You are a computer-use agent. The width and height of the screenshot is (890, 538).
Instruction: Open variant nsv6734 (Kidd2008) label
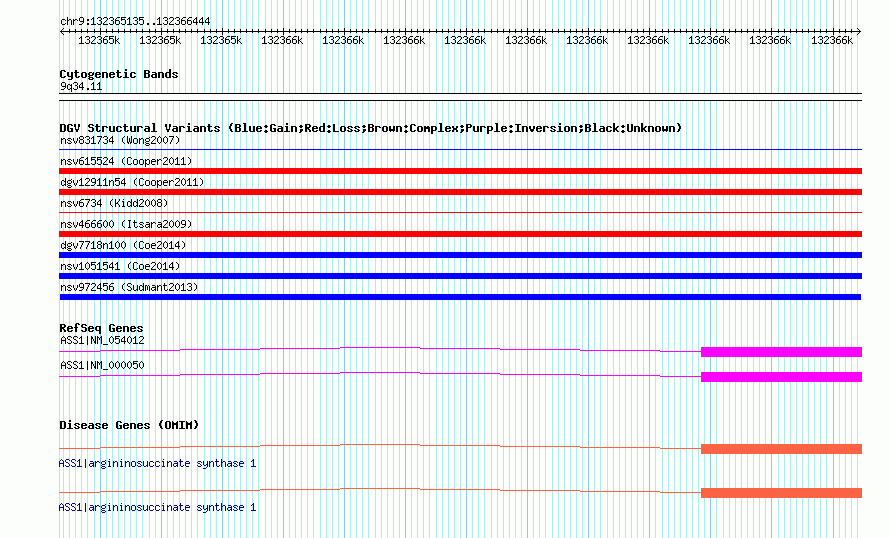pos(114,203)
